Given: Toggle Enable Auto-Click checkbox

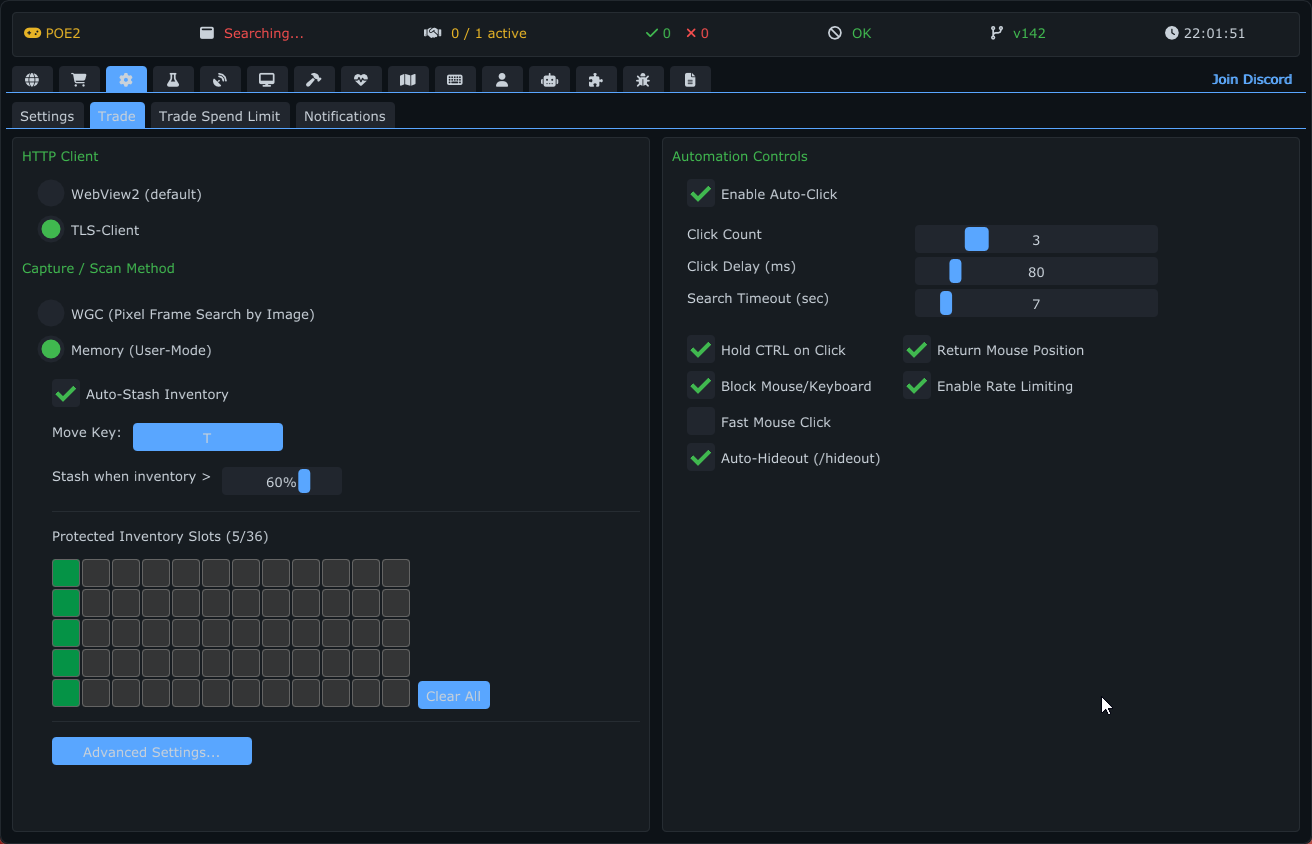Looking at the screenshot, I should [701, 194].
